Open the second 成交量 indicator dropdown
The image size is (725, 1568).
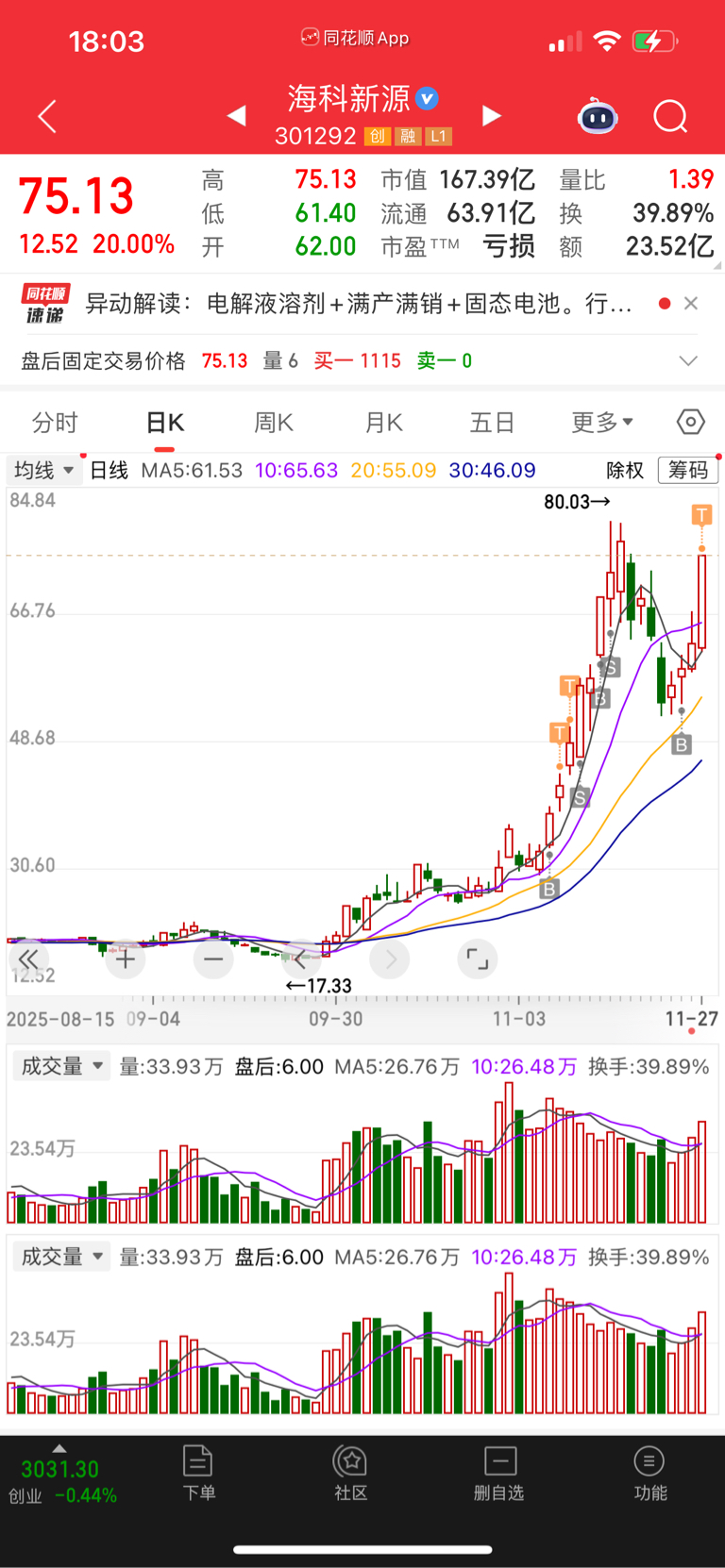[x=61, y=1257]
